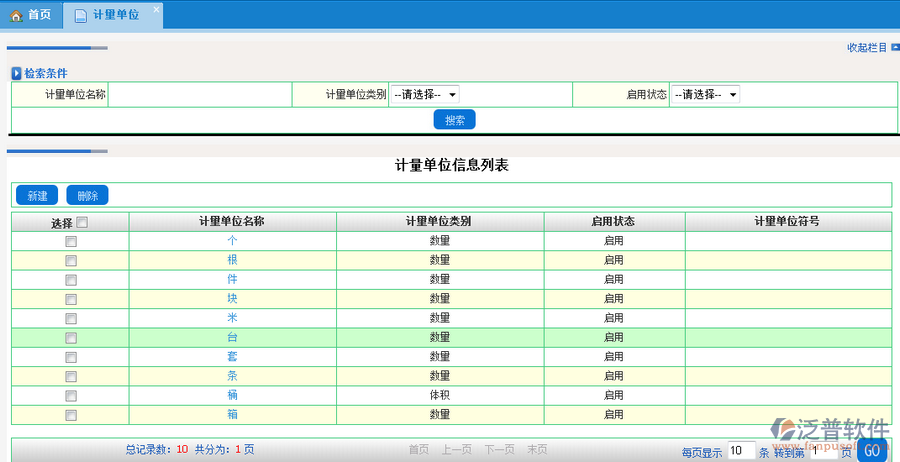900x462 pixels.
Task: Close the 计量单位 tab
Action: click(155, 9)
